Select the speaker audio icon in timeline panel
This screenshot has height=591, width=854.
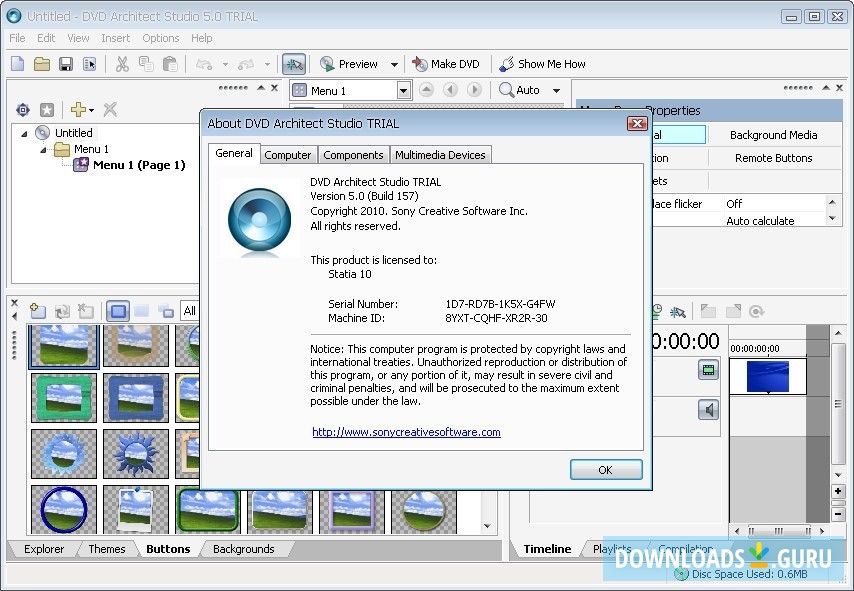[x=709, y=409]
